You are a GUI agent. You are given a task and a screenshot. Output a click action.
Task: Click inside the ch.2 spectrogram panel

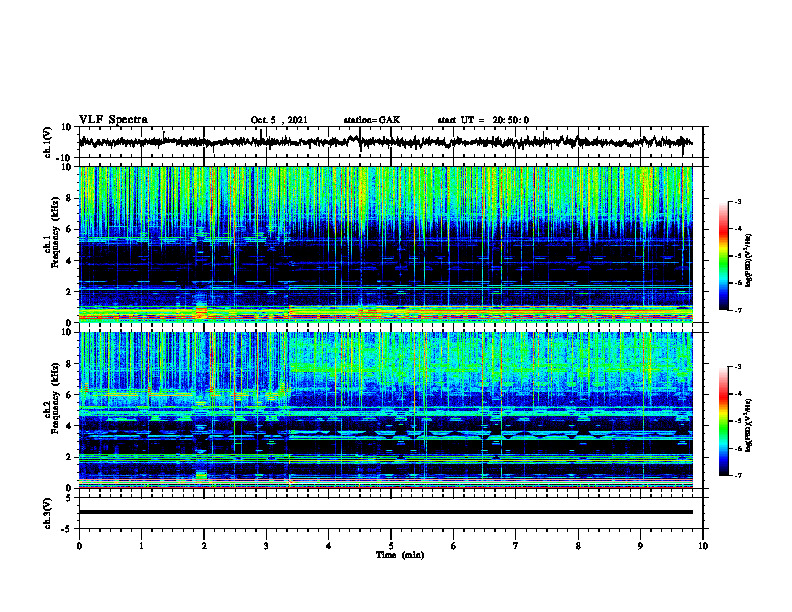click(385, 410)
